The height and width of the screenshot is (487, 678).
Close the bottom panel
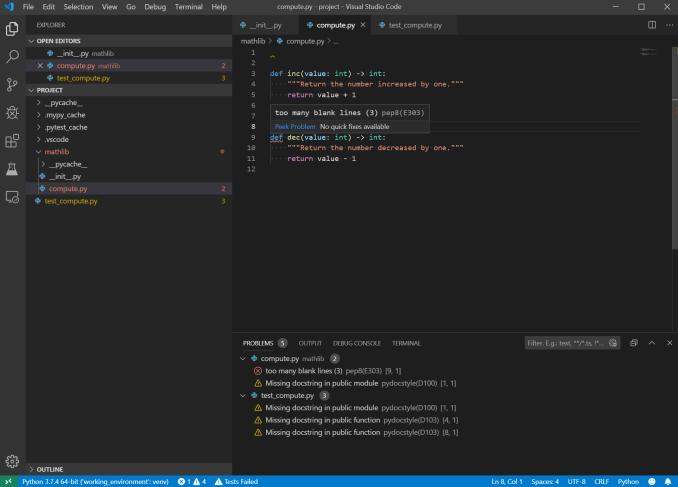[669, 343]
